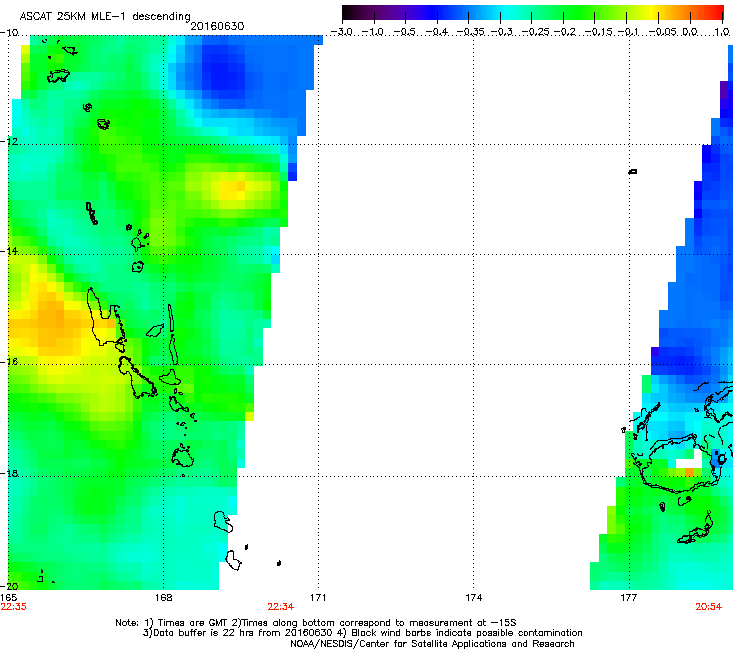Click the "-0.05" color scale label

click(x=662, y=32)
